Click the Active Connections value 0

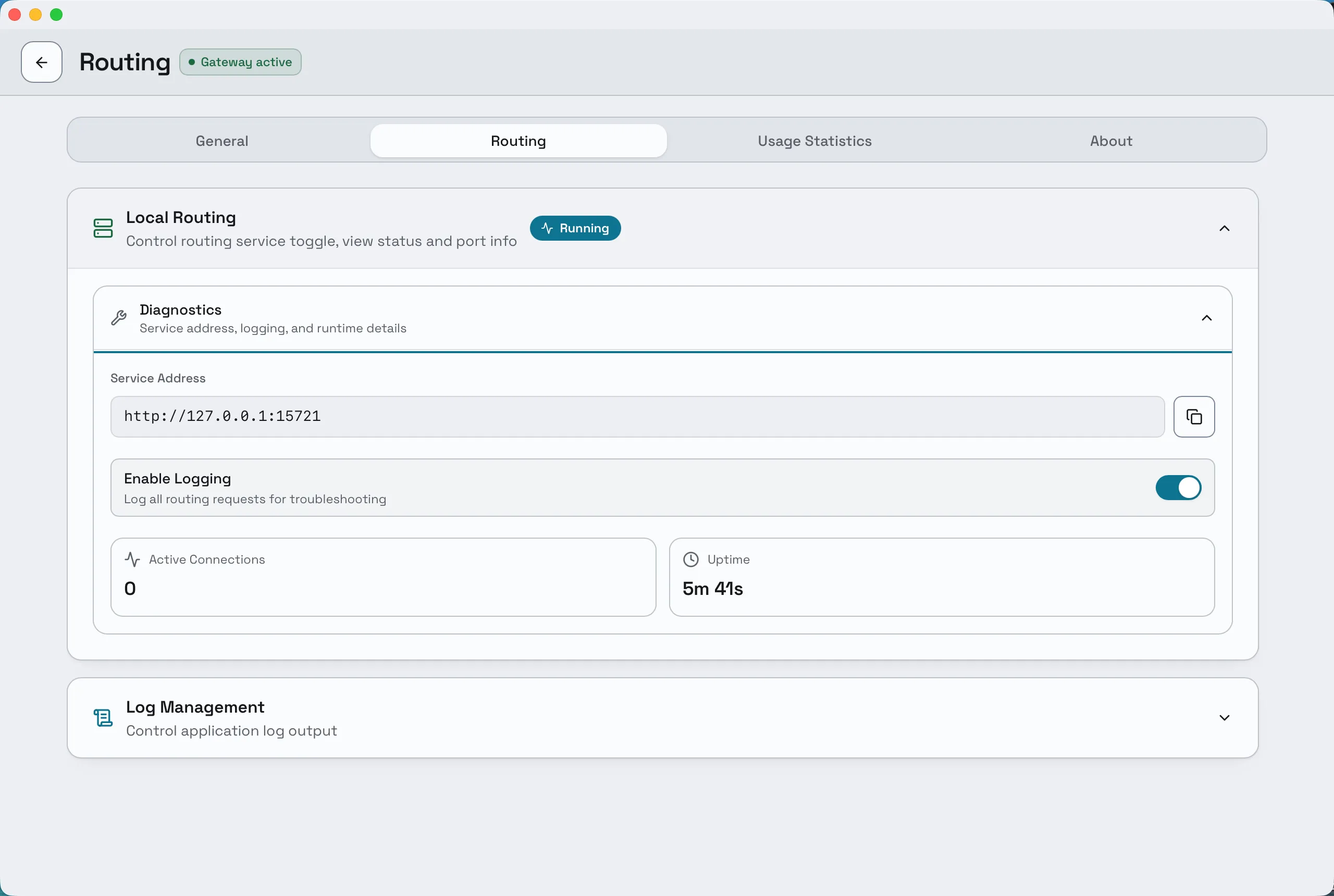(x=130, y=589)
